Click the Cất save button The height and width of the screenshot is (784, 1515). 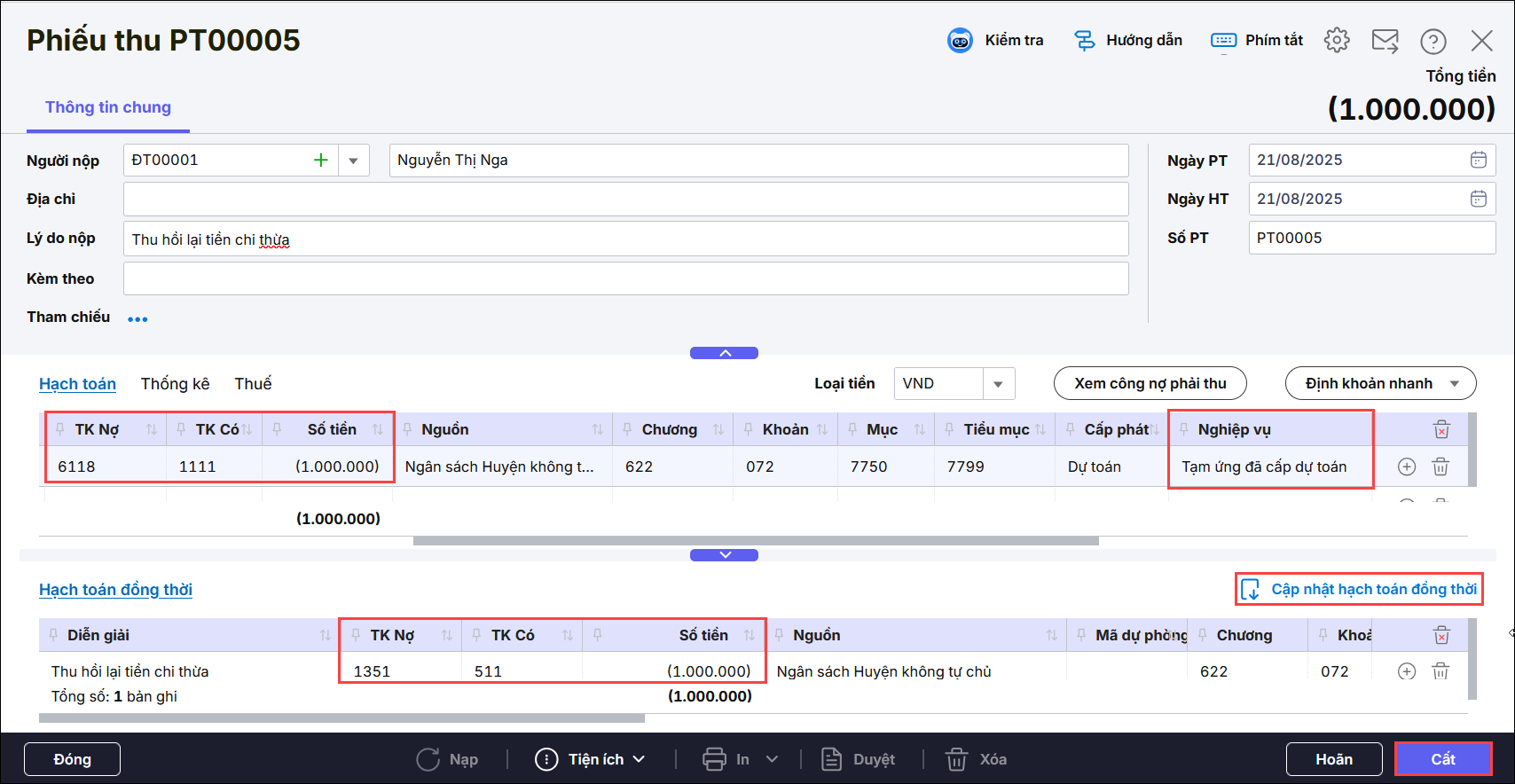click(1442, 759)
